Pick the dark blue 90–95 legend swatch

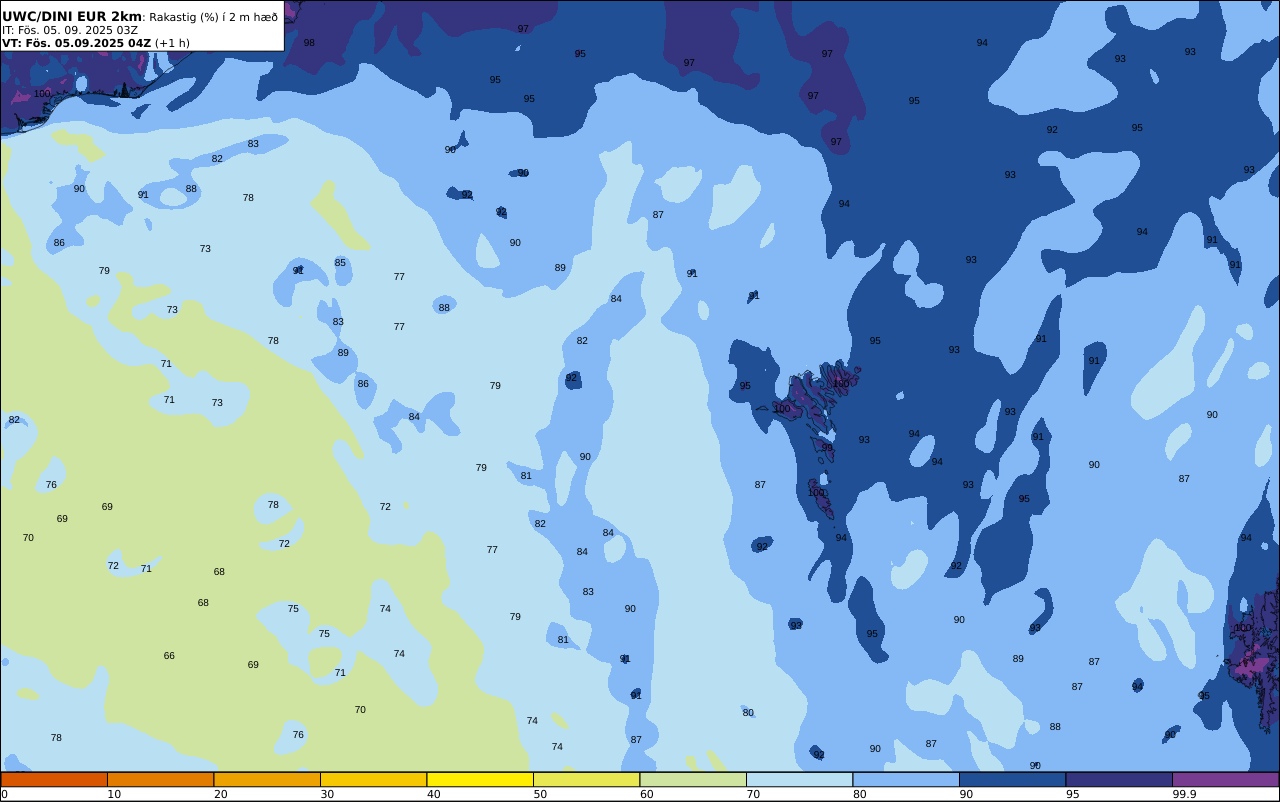tap(1012, 779)
